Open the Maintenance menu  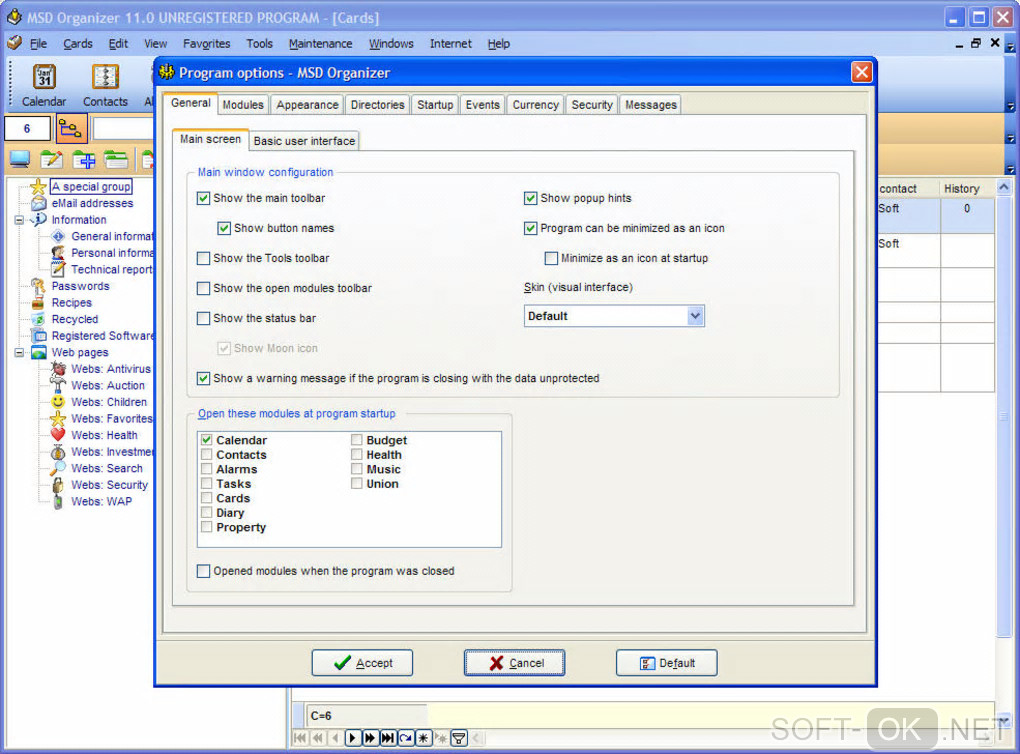[321, 44]
